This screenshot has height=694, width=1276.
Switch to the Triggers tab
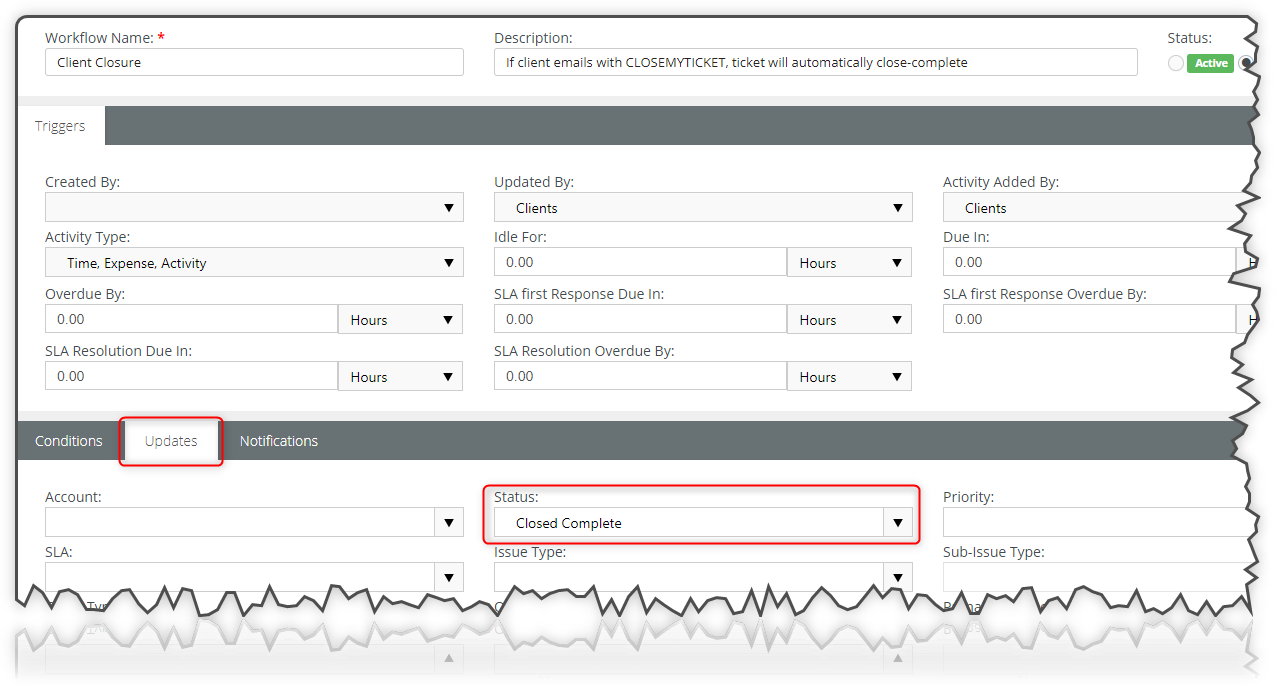click(x=60, y=125)
